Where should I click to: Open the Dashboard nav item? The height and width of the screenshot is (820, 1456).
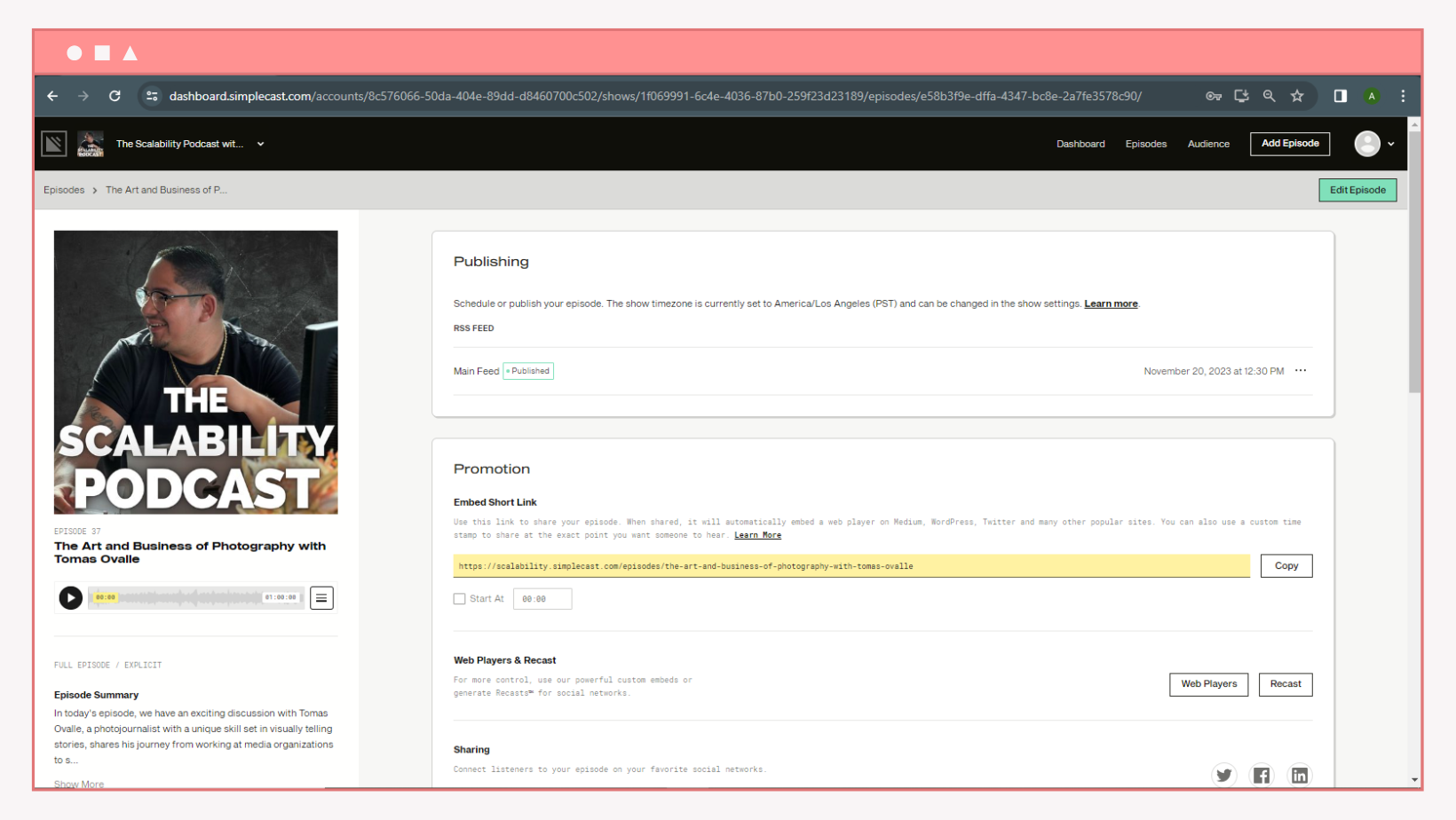(x=1080, y=144)
